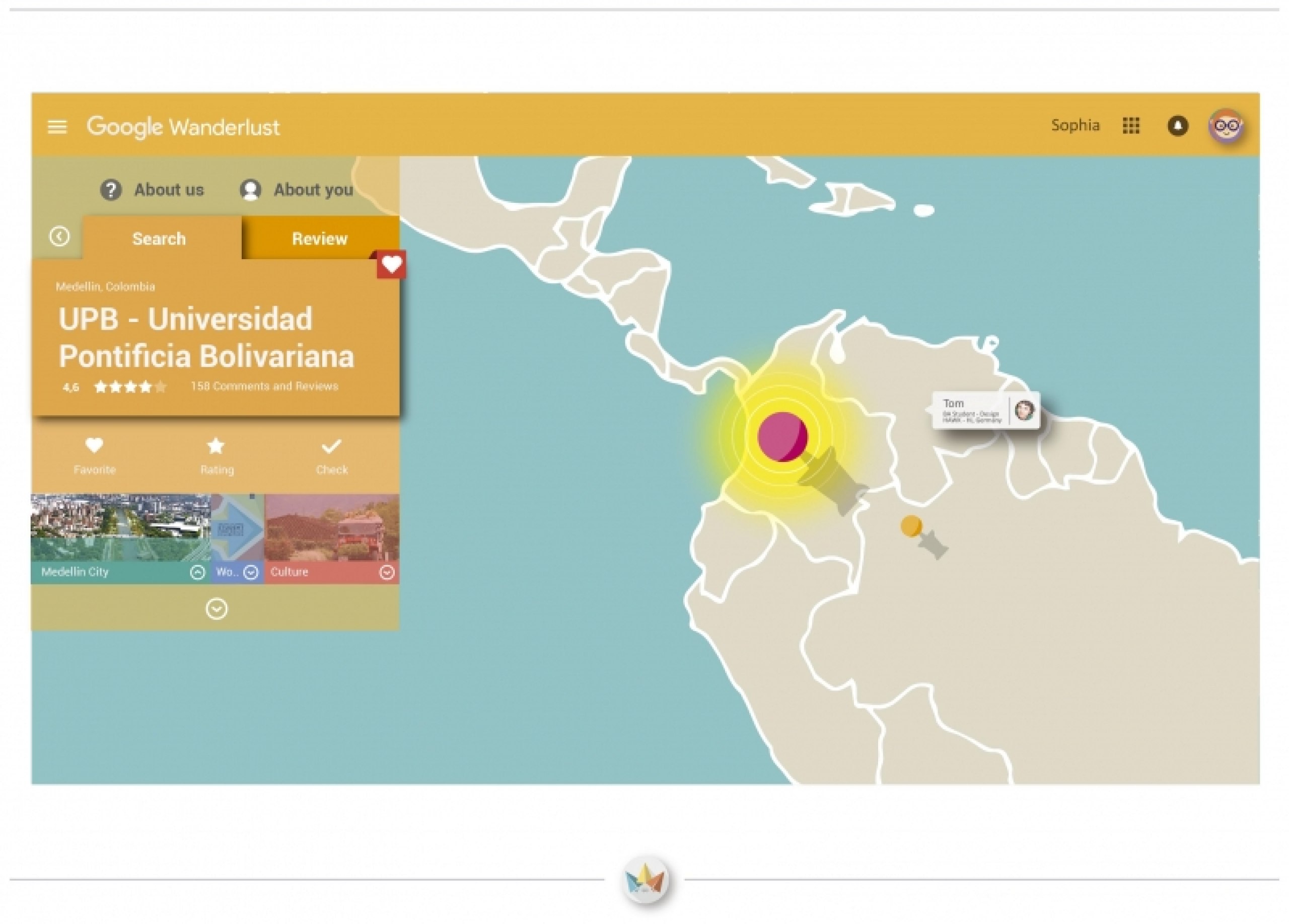Click the UPB university title

point(207,337)
